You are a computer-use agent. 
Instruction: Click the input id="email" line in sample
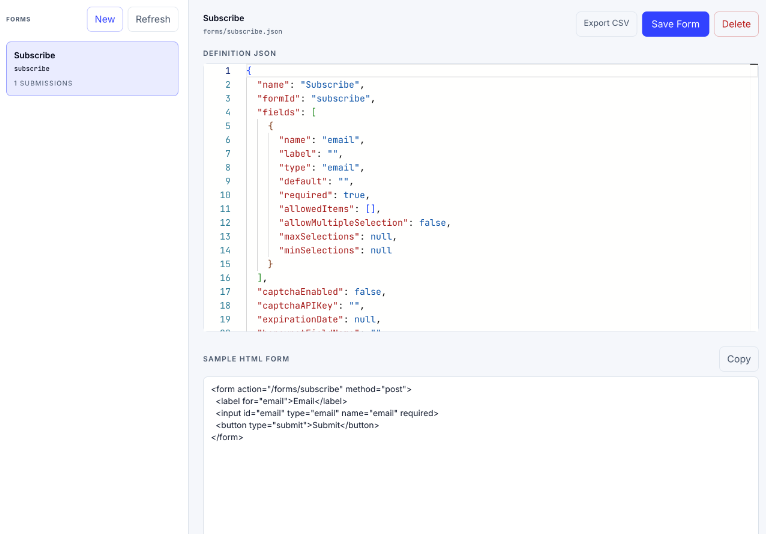pos(327,413)
